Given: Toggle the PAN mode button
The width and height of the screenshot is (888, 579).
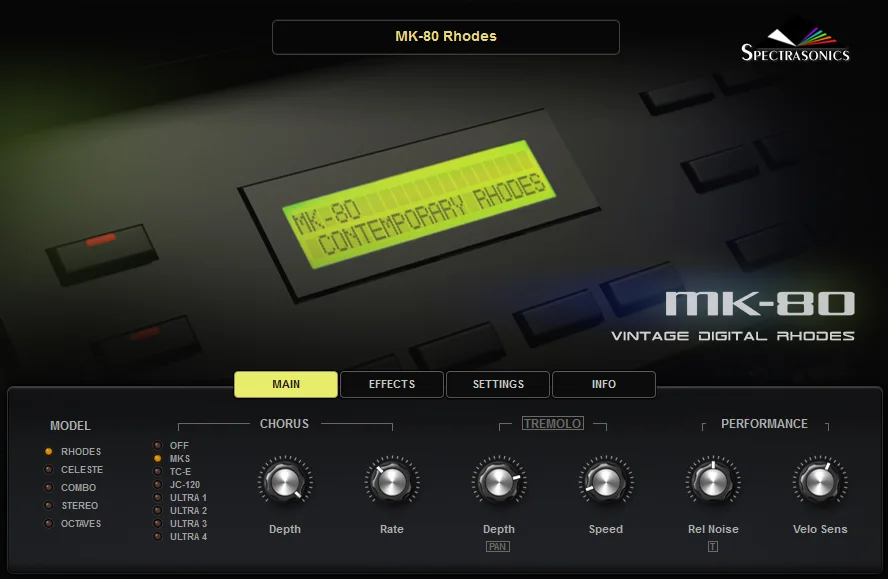Looking at the screenshot, I should pos(498,547).
